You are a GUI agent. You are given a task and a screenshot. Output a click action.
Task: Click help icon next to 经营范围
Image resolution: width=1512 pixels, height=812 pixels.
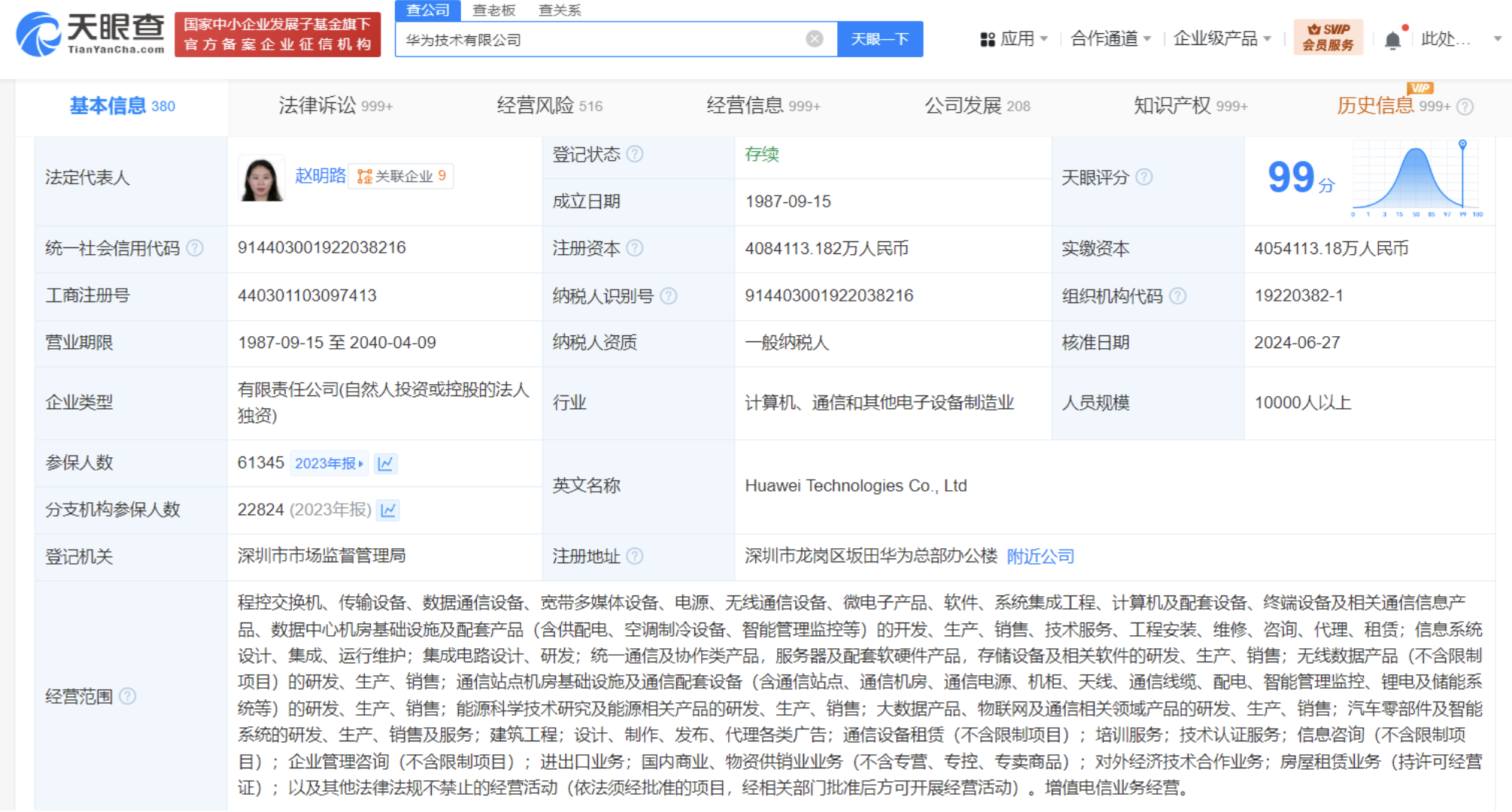click(x=128, y=696)
